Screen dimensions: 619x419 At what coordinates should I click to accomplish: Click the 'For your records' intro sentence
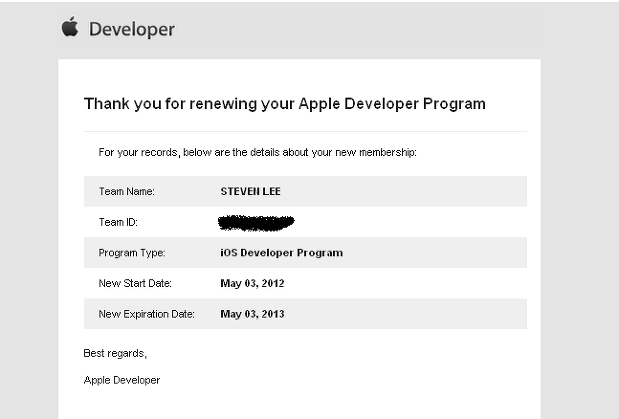point(257,152)
